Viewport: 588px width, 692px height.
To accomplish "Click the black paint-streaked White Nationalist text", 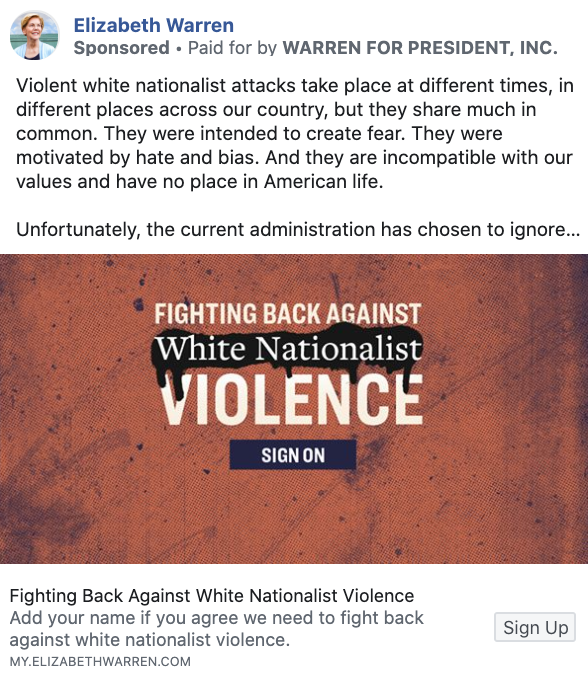I will (x=288, y=349).
